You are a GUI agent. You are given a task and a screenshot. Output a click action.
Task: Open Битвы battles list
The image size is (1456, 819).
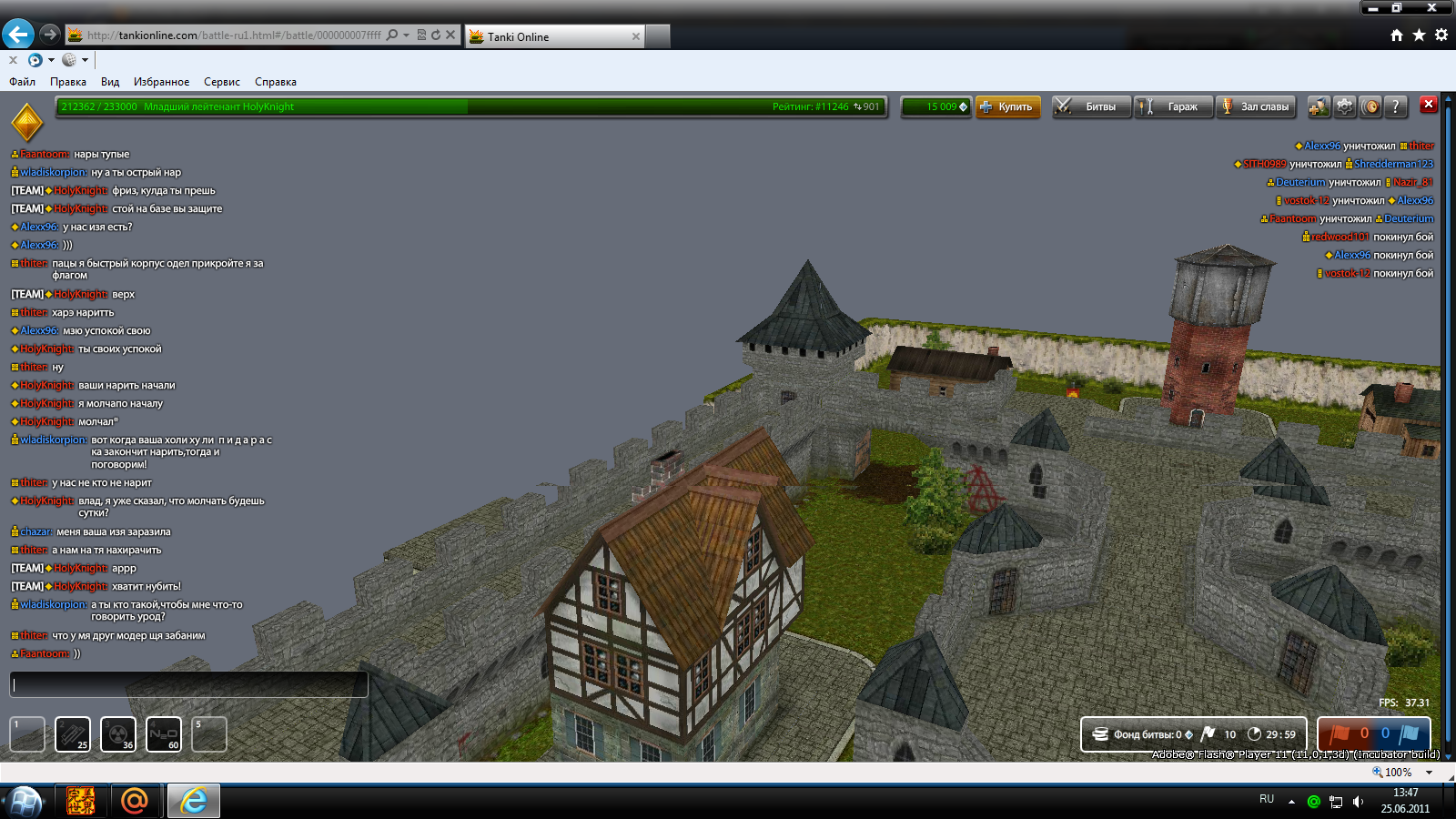tap(1091, 106)
